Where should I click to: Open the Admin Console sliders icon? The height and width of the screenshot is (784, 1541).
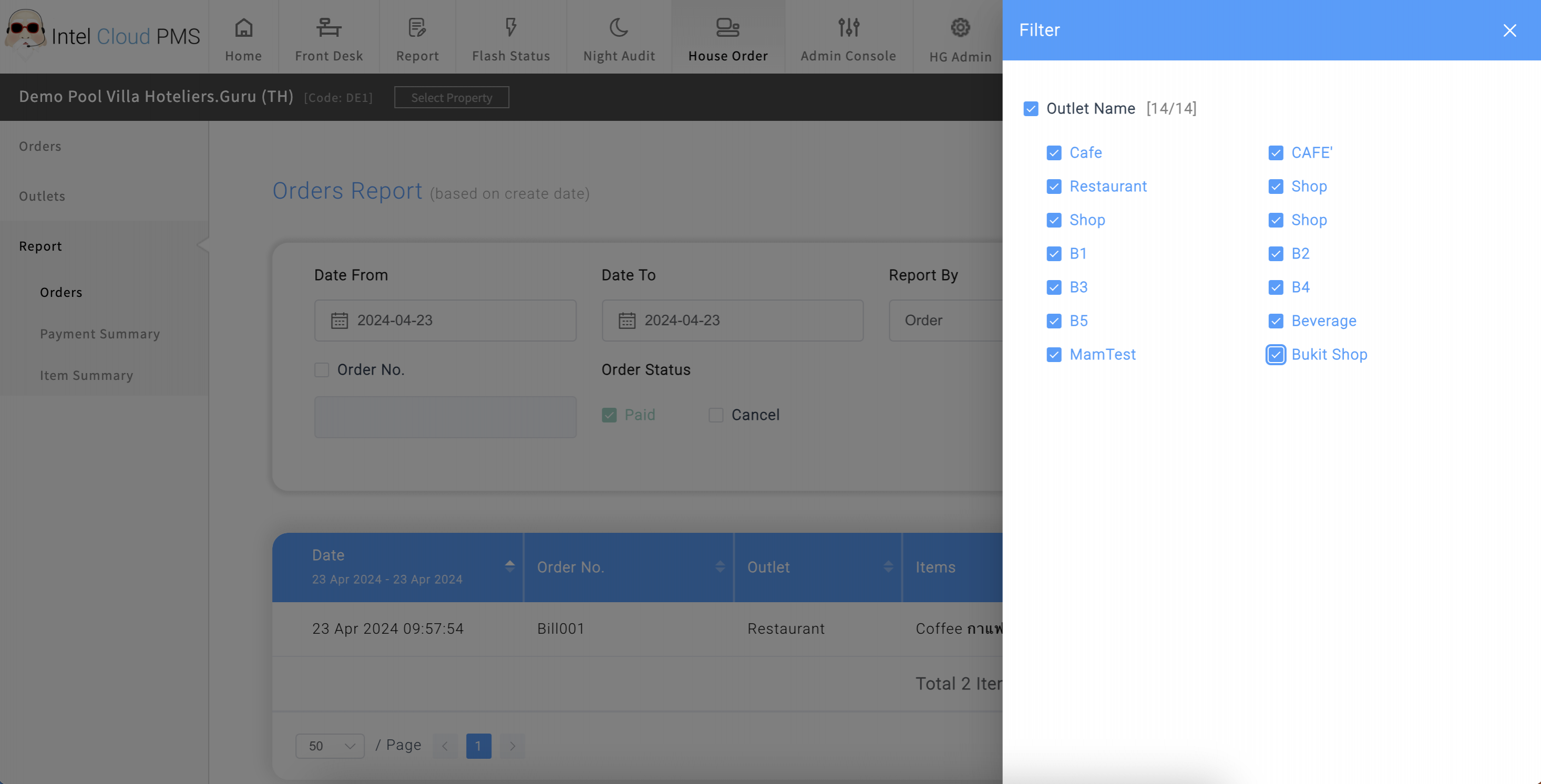(848, 27)
